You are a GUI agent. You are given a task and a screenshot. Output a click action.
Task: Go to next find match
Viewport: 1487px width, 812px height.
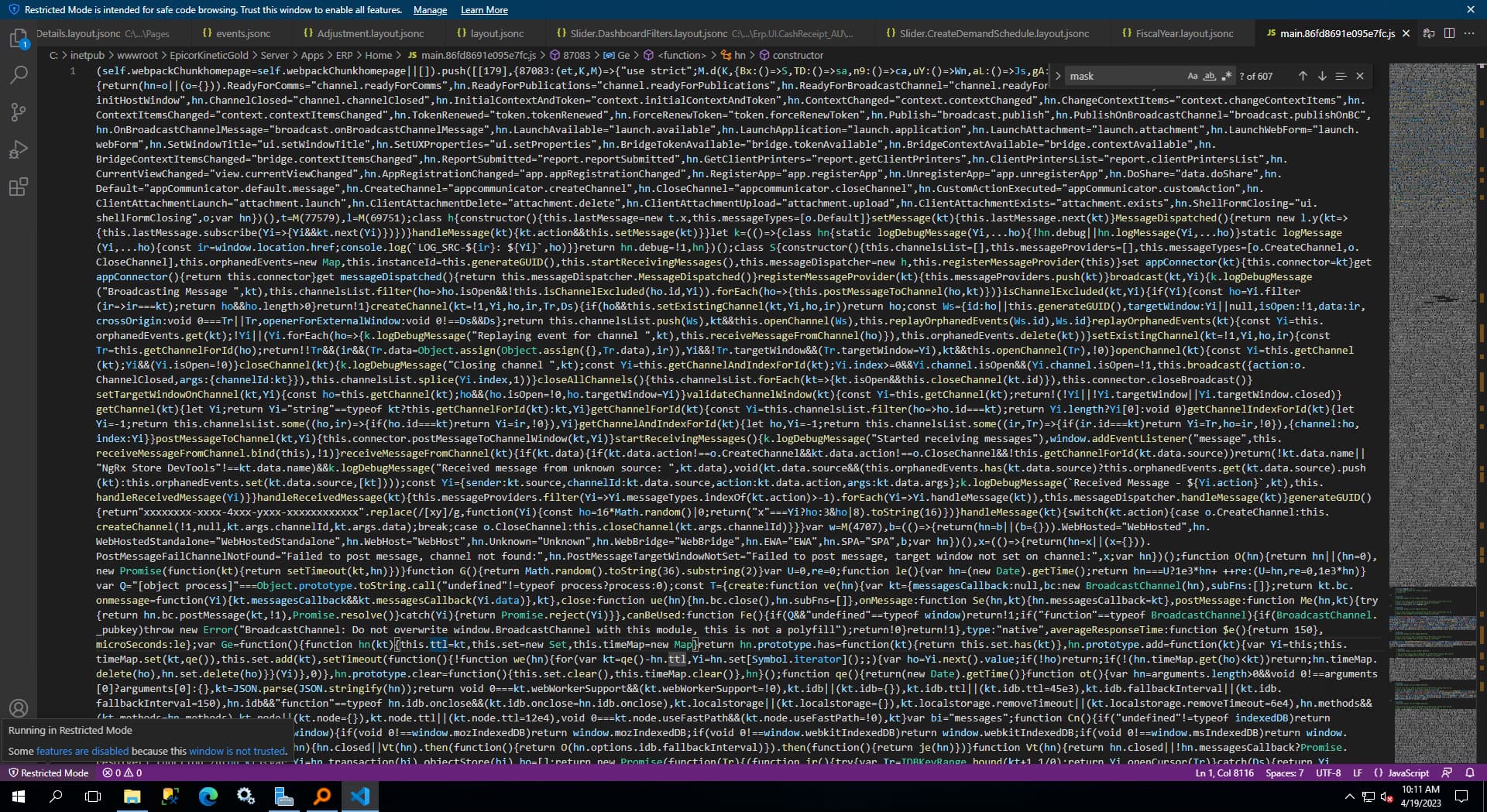1322,76
